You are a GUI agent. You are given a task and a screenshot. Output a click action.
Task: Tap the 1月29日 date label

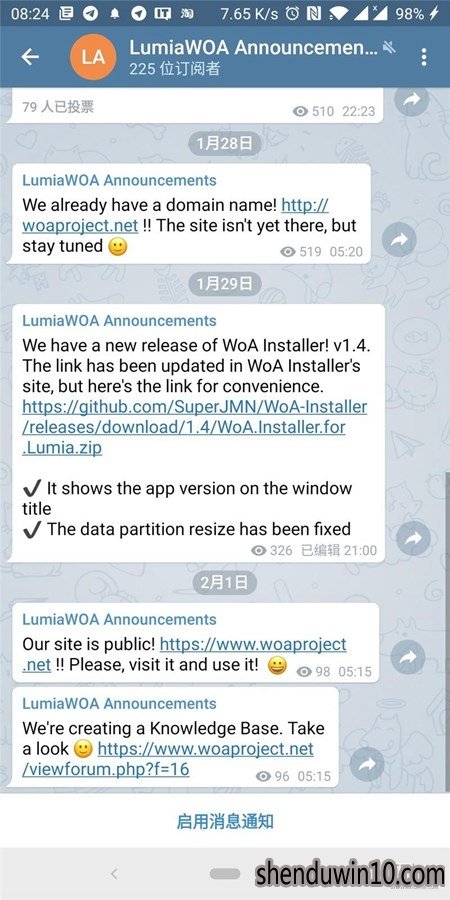click(225, 284)
